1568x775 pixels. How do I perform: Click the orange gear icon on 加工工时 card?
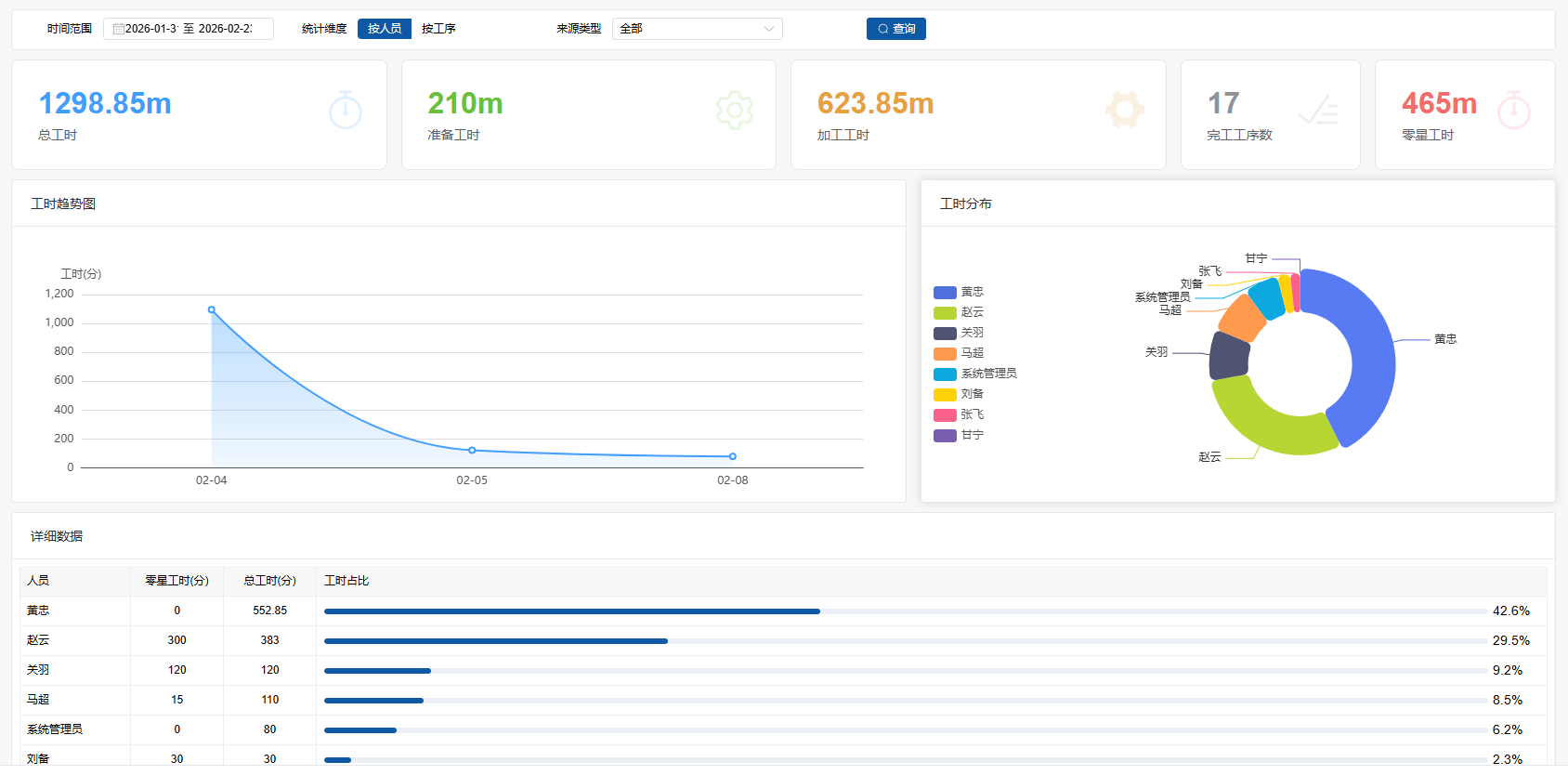click(1124, 110)
